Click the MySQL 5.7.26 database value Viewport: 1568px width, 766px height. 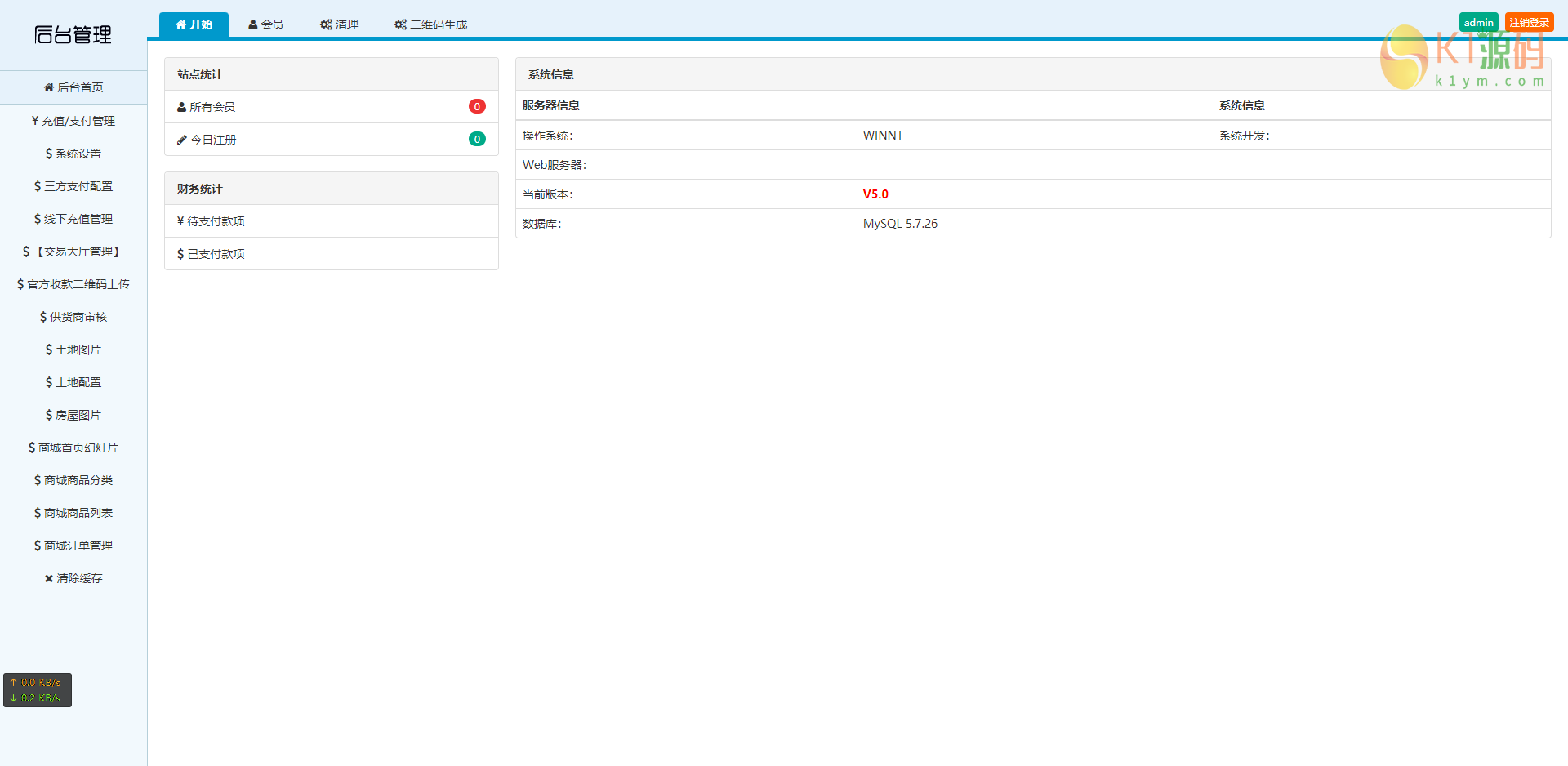[900, 224]
